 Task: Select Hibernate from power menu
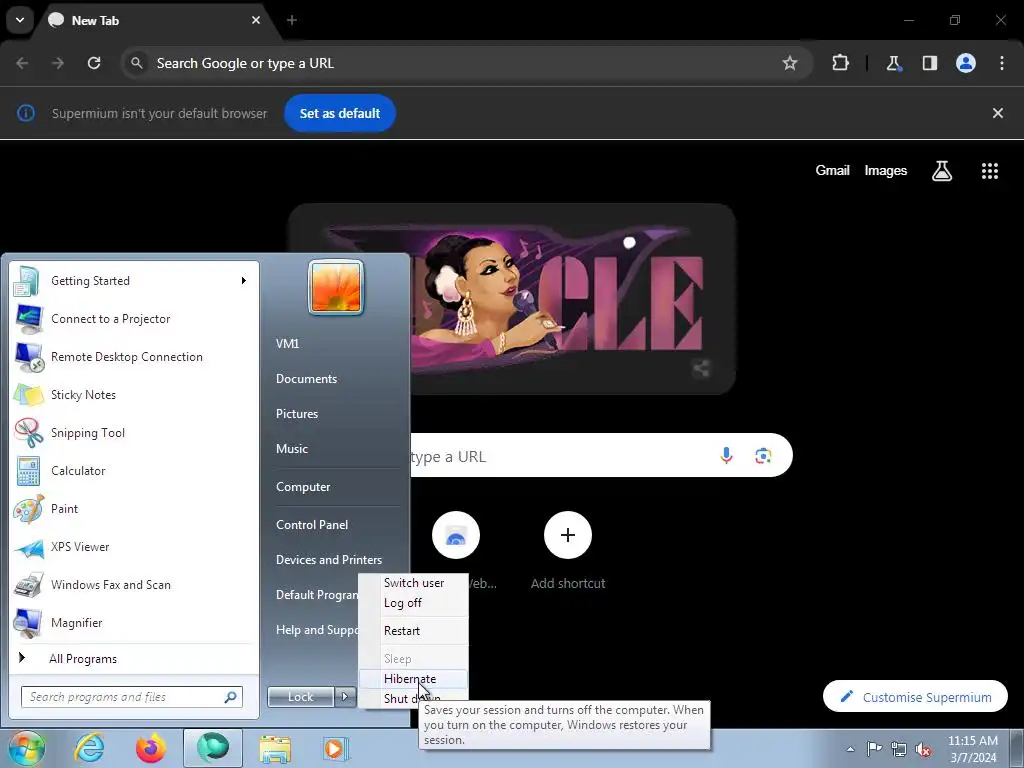[x=414, y=679]
